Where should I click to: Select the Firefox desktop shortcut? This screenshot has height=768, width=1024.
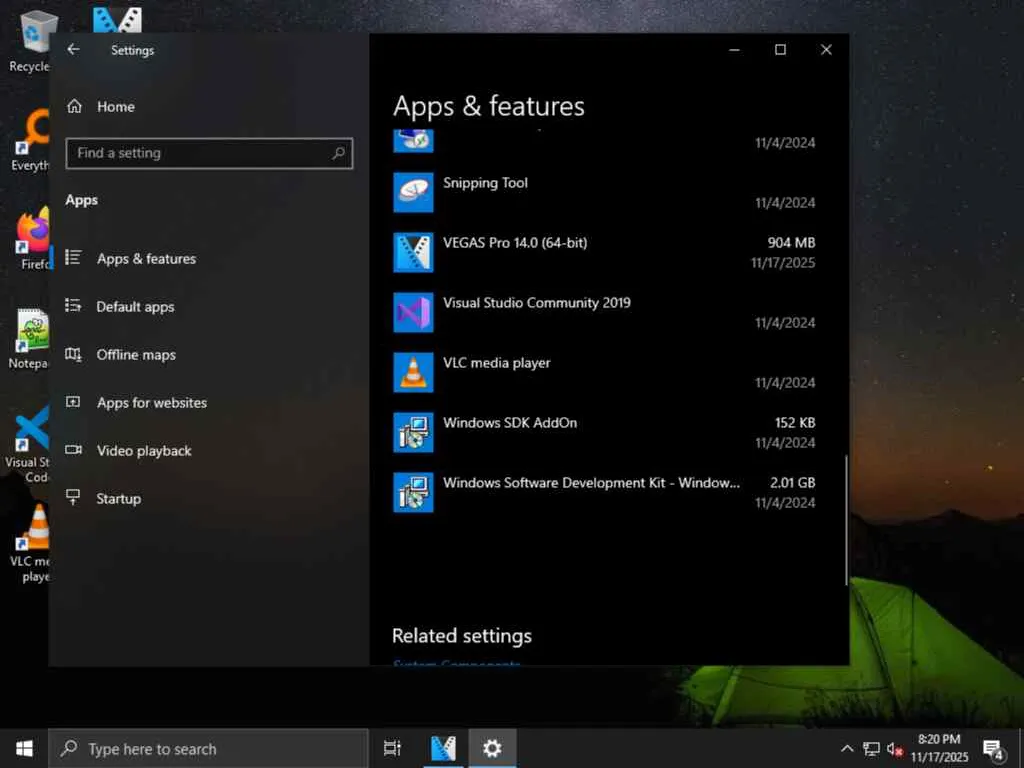click(33, 239)
